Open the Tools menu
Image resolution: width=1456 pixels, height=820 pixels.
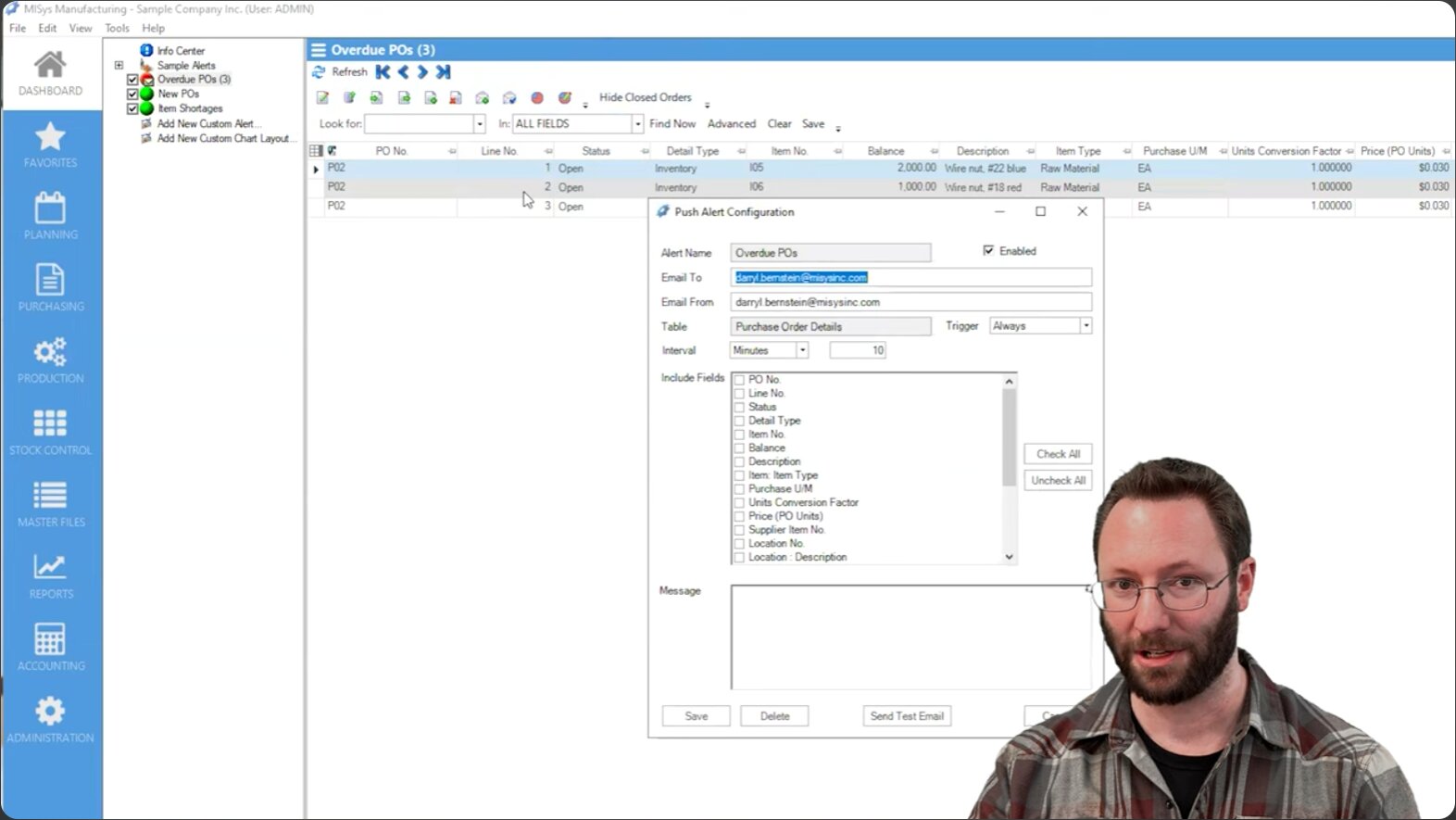[117, 28]
